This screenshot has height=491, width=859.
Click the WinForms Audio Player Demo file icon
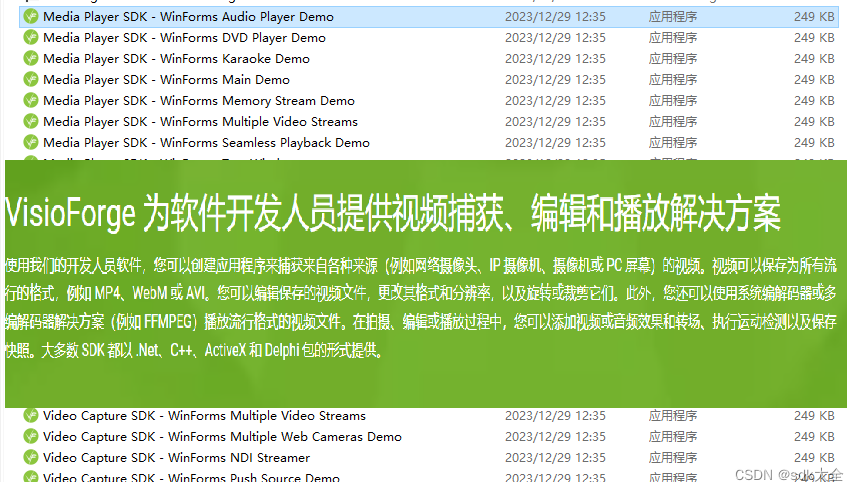click(x=31, y=17)
